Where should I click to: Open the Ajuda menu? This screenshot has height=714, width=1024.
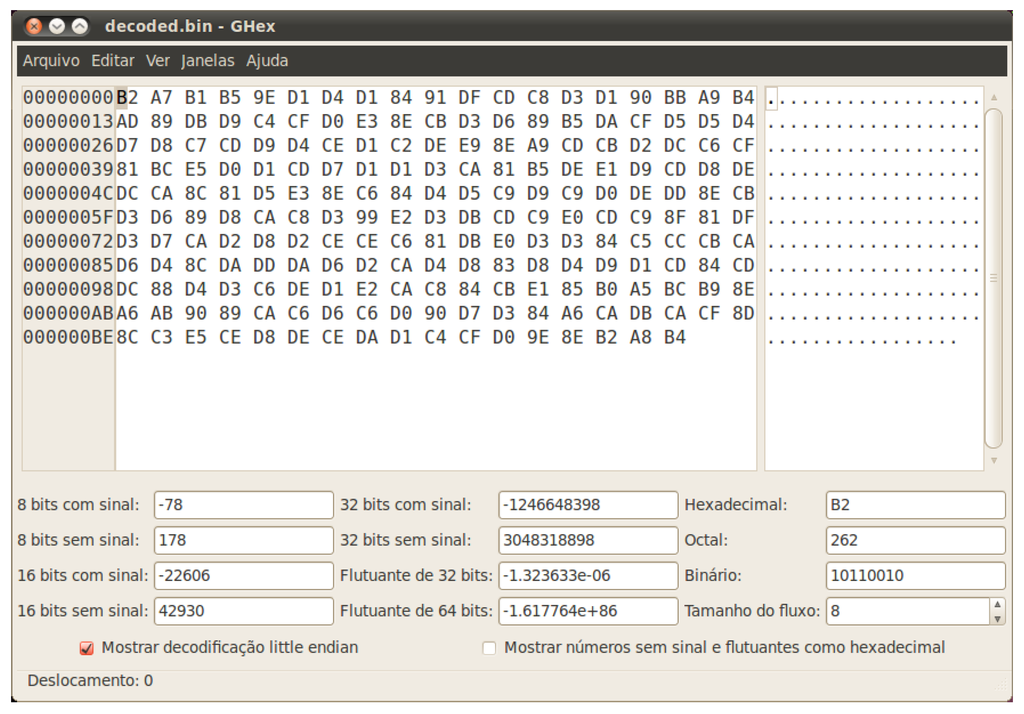tap(267, 61)
